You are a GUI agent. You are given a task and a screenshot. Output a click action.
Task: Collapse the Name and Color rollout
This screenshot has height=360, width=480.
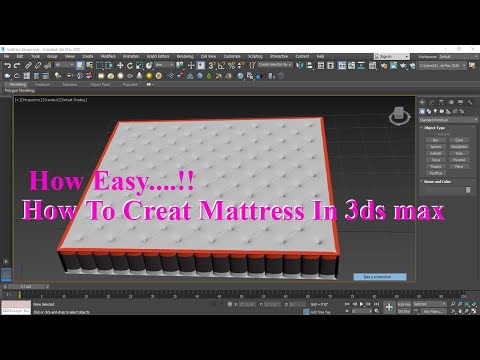437,182
